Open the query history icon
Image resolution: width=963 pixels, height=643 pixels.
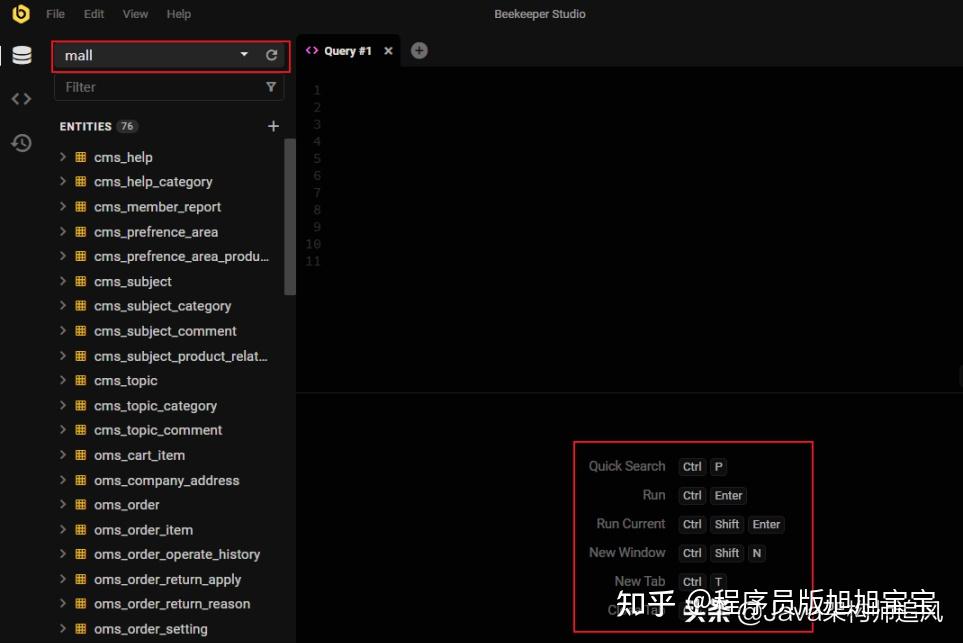[21, 143]
